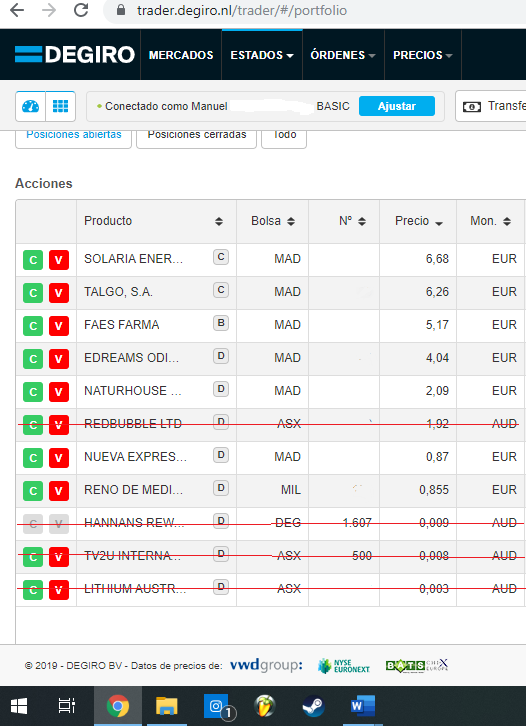Screen dimensions: 526x726
Task: Click the C category badge on SOLARIA ENER row
Action: 221,257
